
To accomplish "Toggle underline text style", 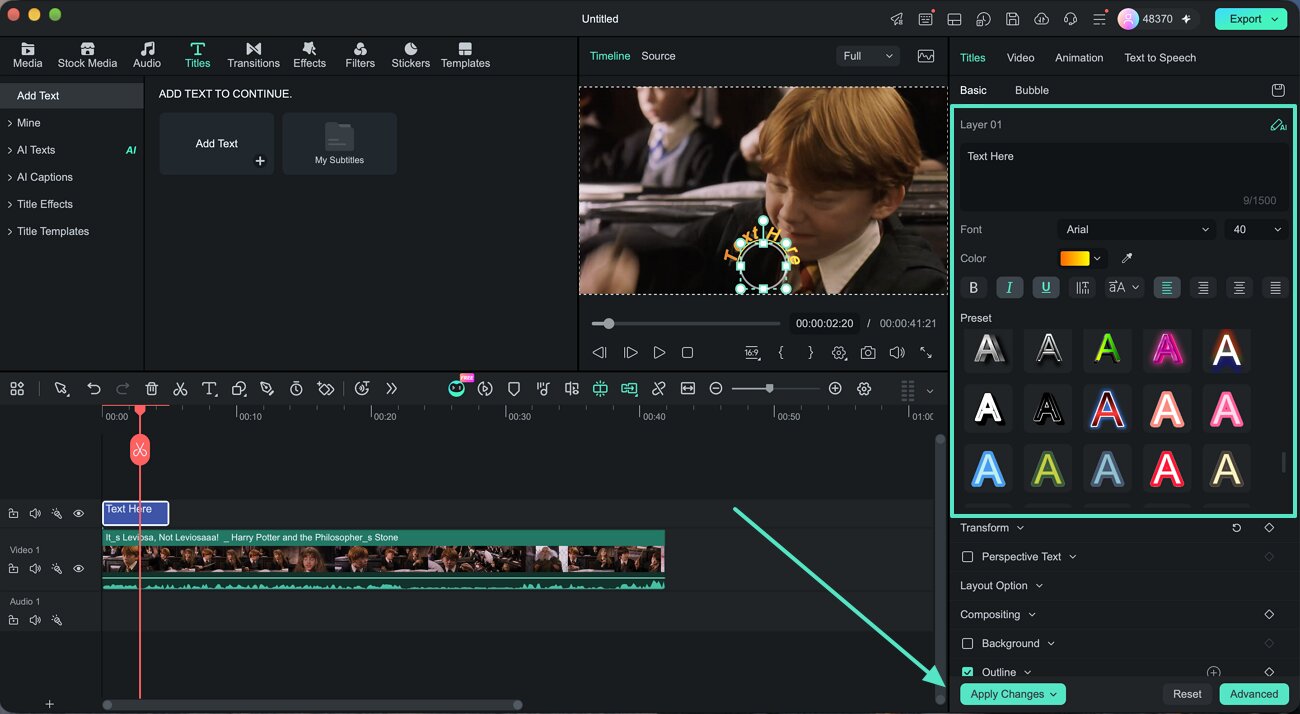I will 1046,288.
